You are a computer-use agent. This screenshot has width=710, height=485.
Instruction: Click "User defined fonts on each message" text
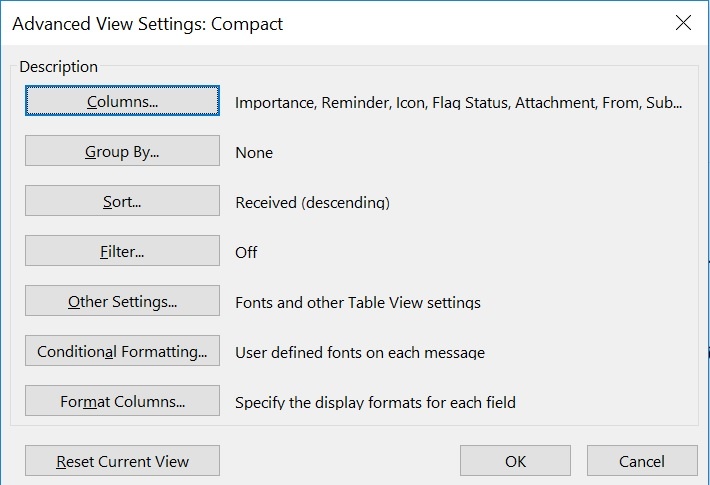(x=360, y=352)
